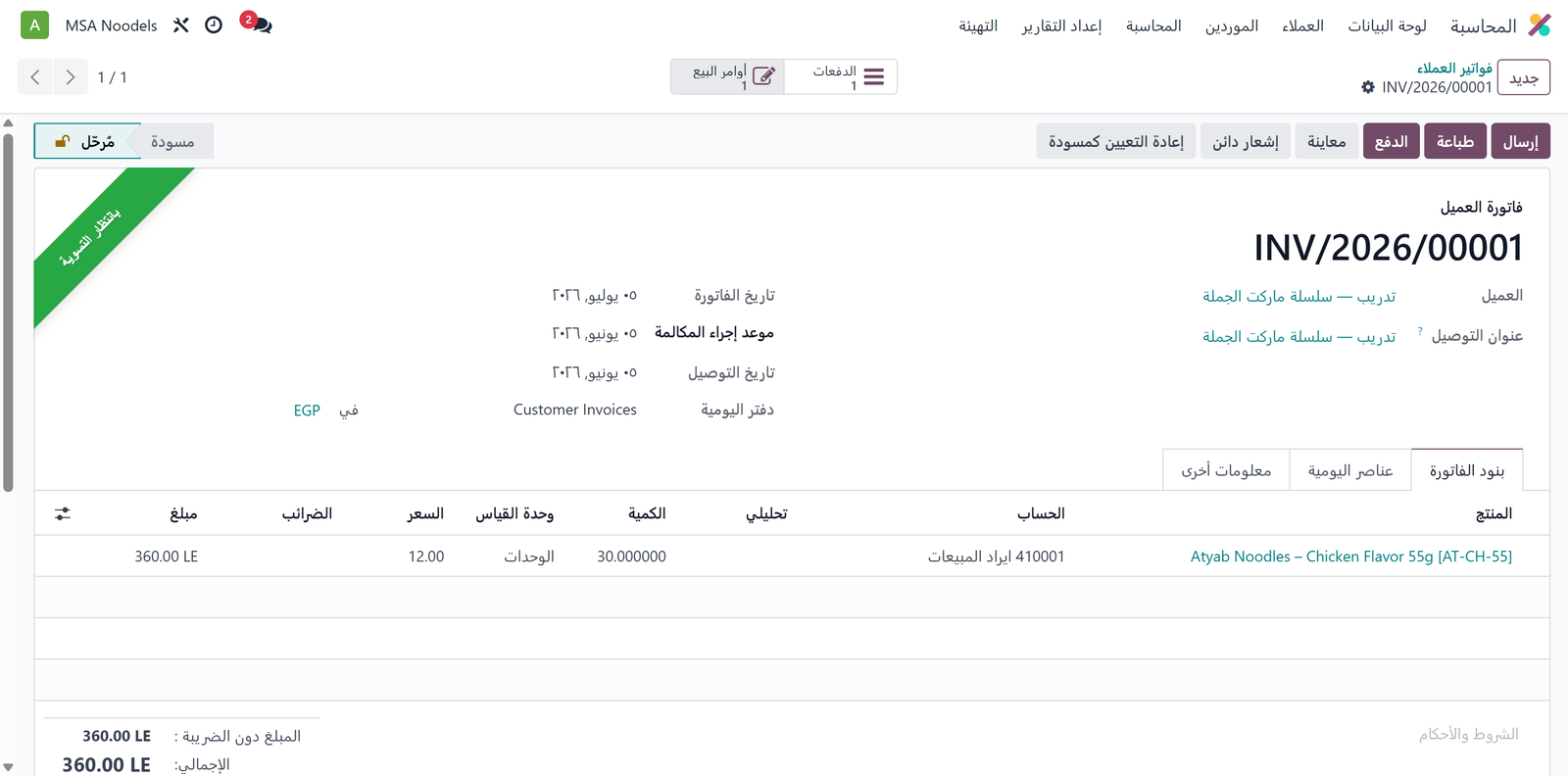Viewport: 1568px width, 776px height.
Task: Open the activities clock icon
Action: pos(214,25)
